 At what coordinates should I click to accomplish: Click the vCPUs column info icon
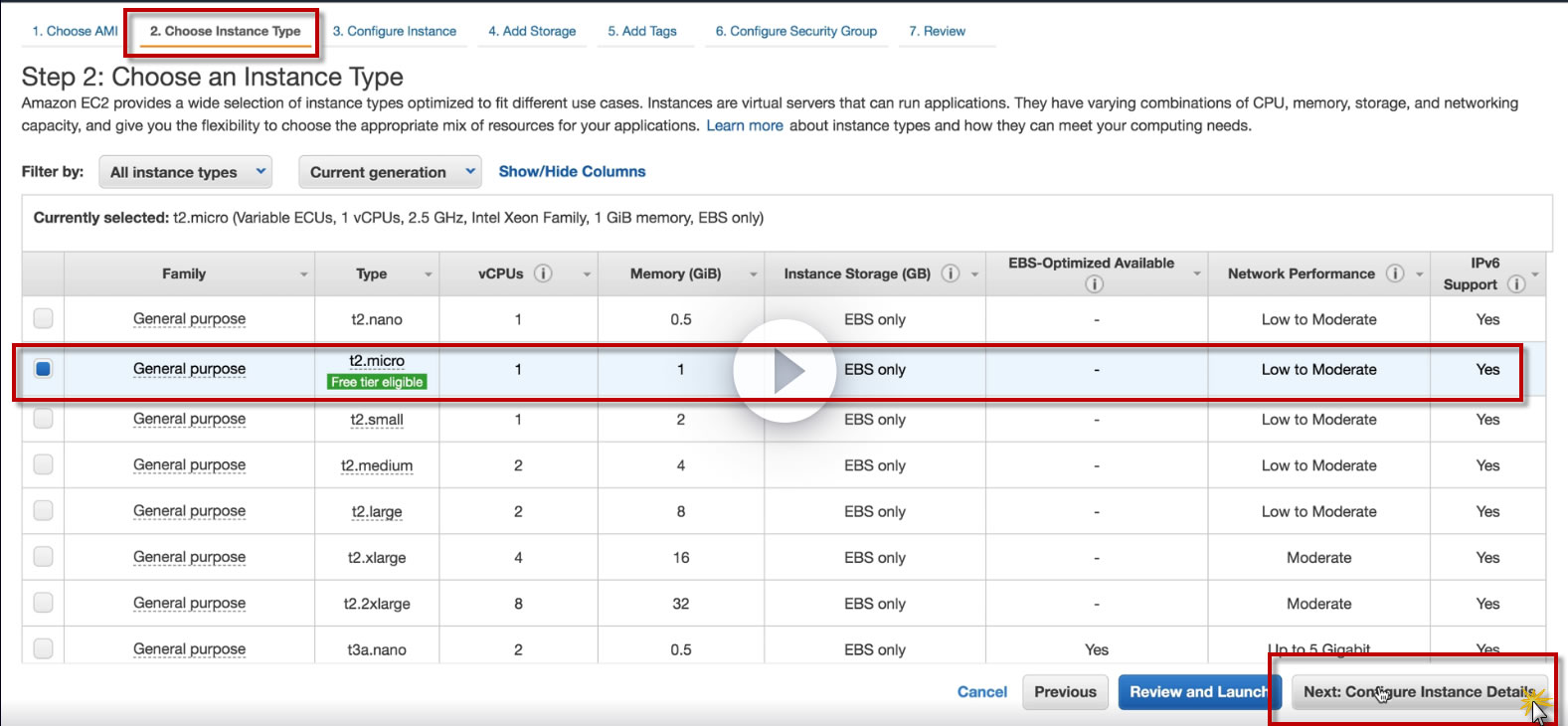(543, 273)
